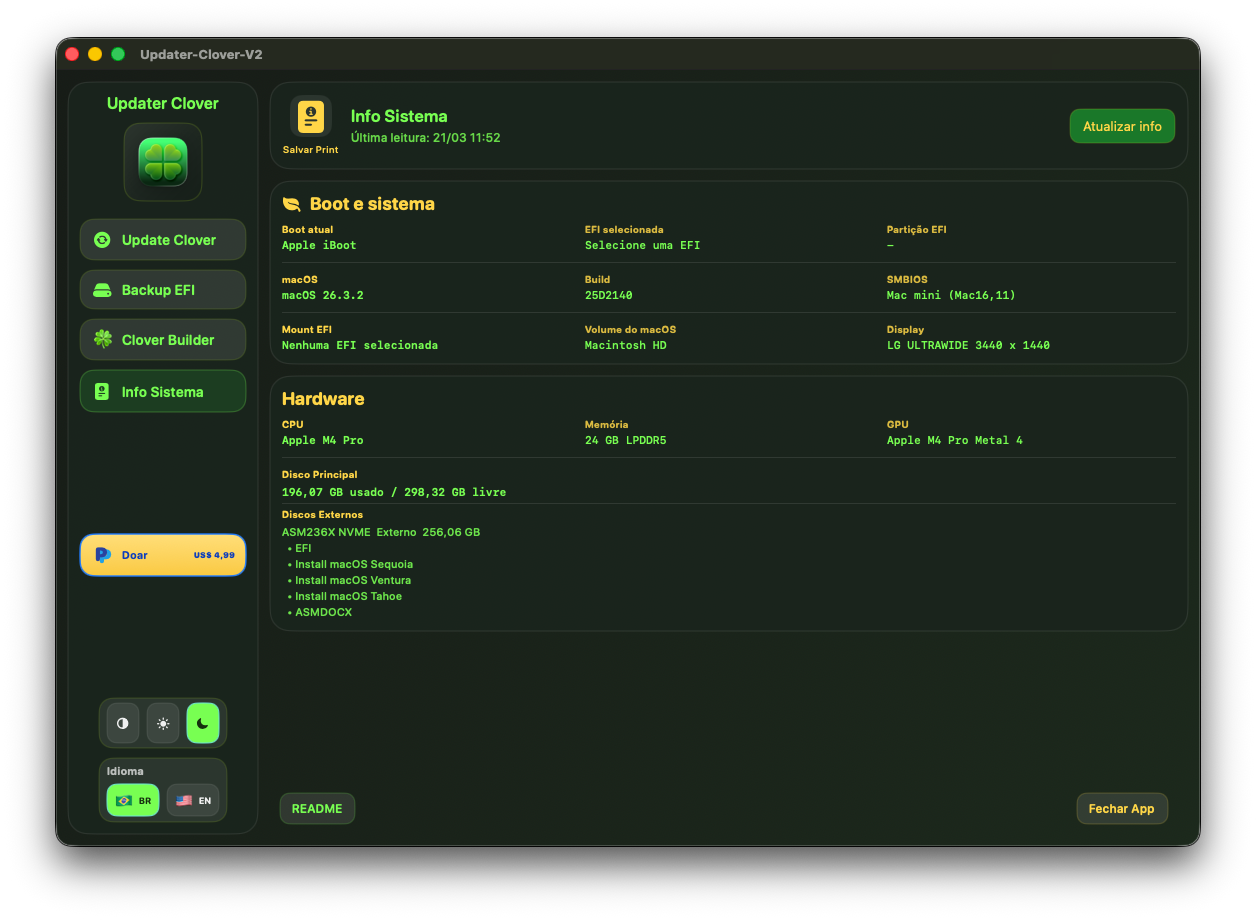Open the Info Sistema section
This screenshot has width=1256, height=920.
(x=162, y=391)
